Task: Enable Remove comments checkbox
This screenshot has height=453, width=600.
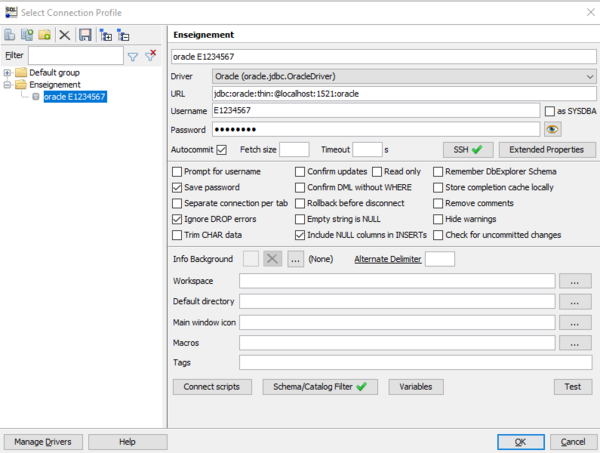Action: pos(438,203)
